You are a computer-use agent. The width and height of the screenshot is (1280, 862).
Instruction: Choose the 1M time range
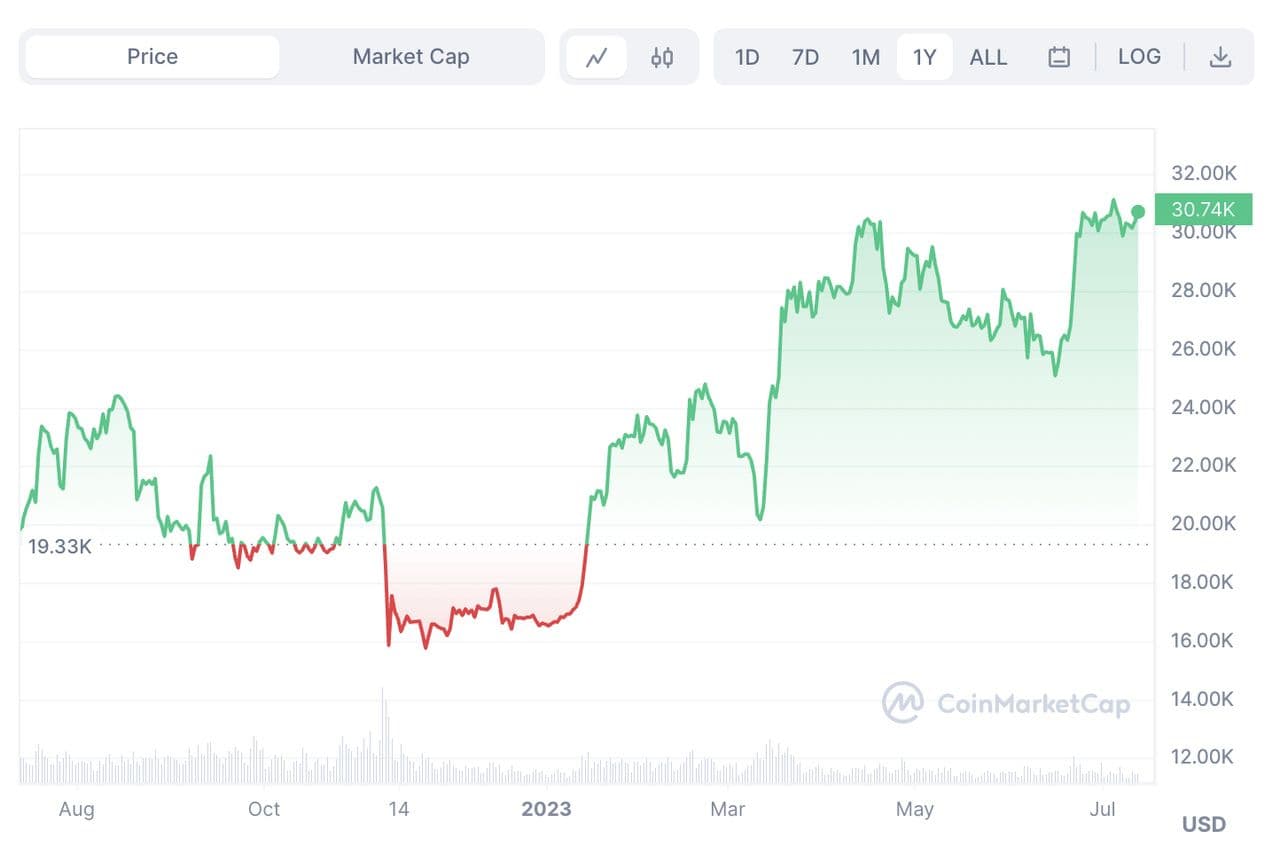click(x=866, y=57)
